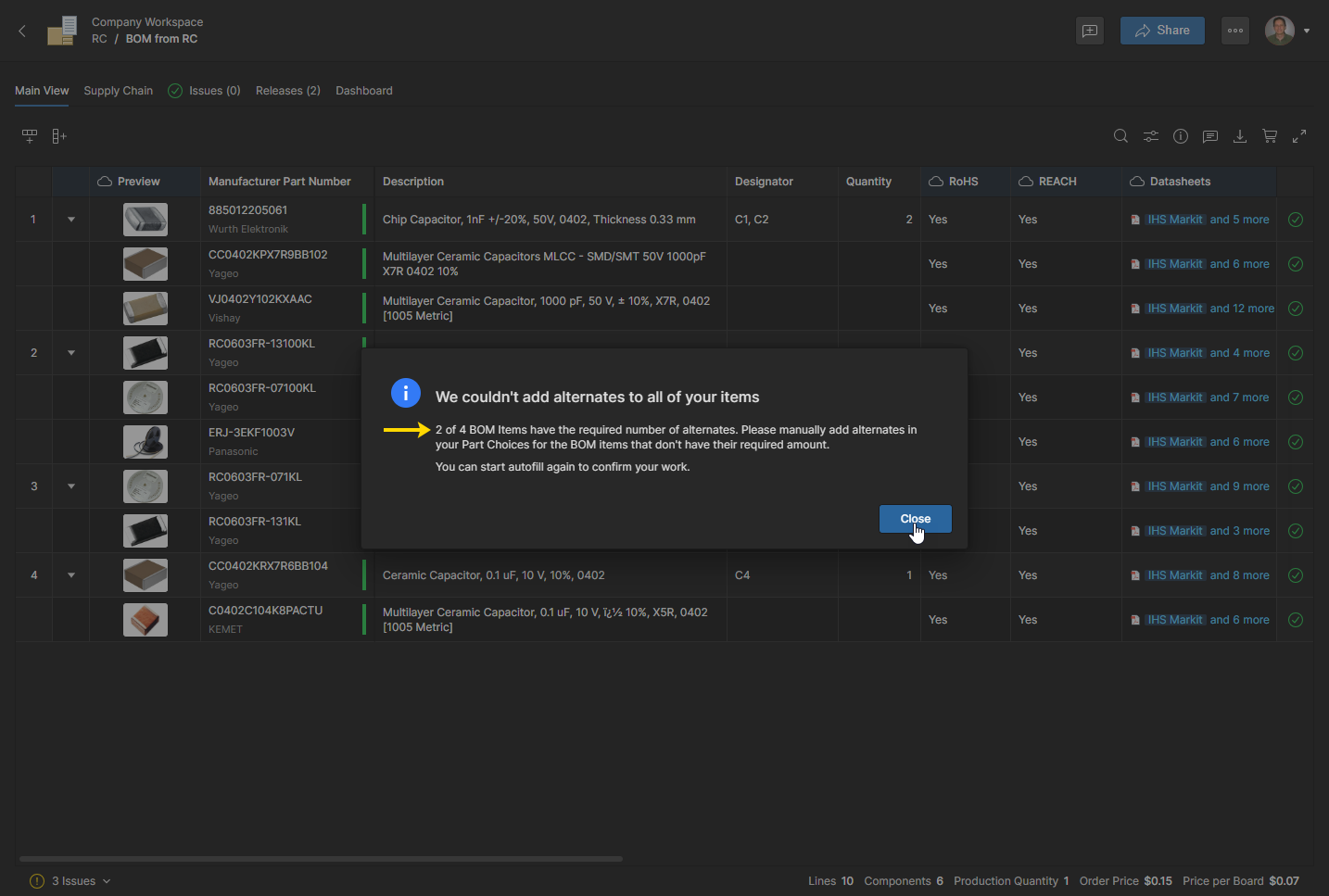Open the filter settings sliders icon
The width and height of the screenshot is (1329, 896).
click(x=1150, y=136)
